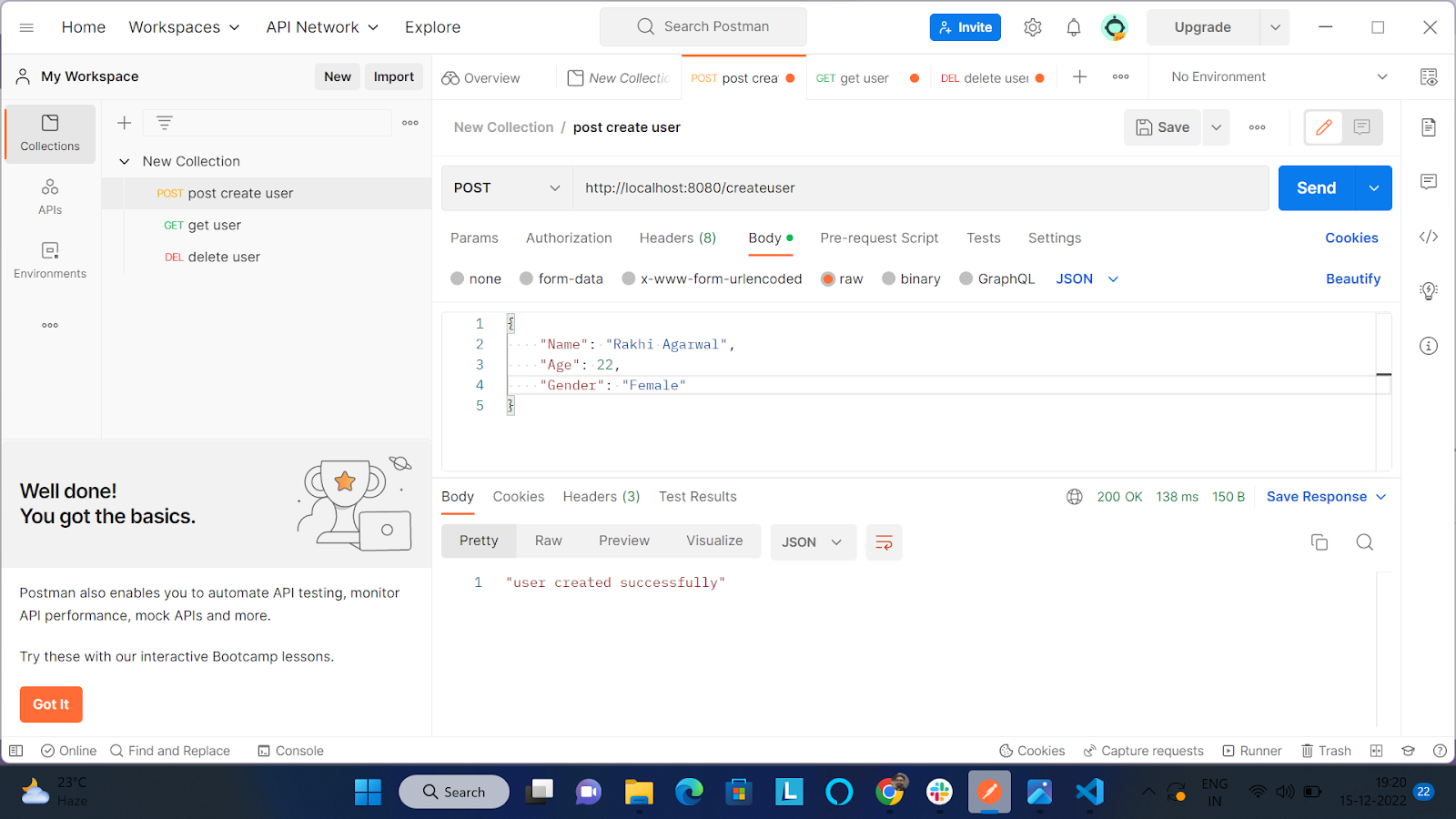Open the No Environment selector
The width and height of the screenshot is (1456, 819).
(x=1279, y=77)
